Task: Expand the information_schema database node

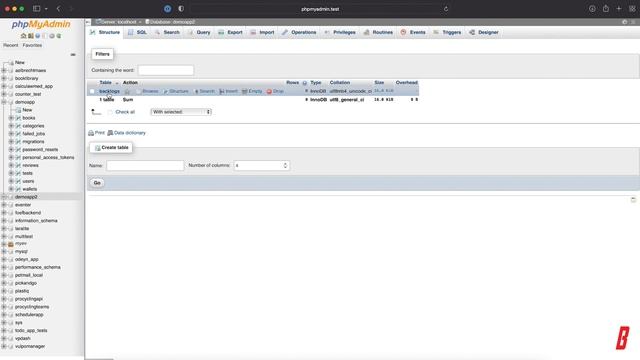Action: tap(4, 221)
